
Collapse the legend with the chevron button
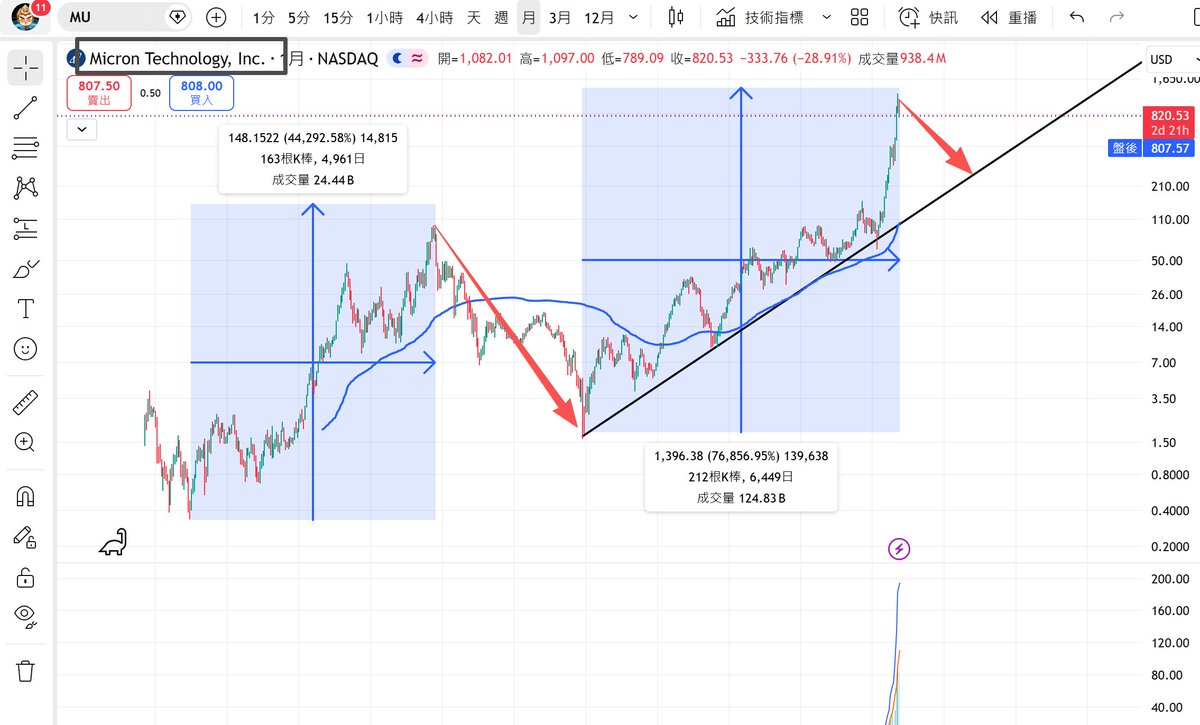click(82, 128)
